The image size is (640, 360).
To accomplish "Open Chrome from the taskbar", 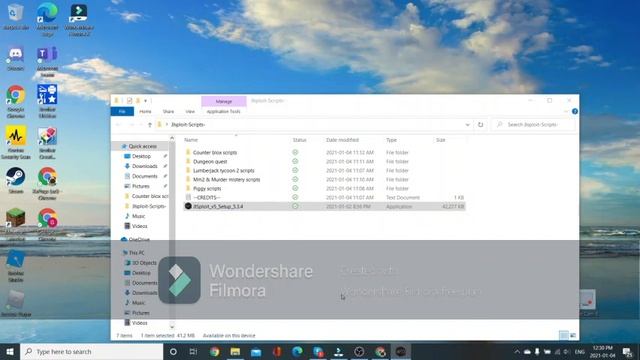I will [x=214, y=351].
